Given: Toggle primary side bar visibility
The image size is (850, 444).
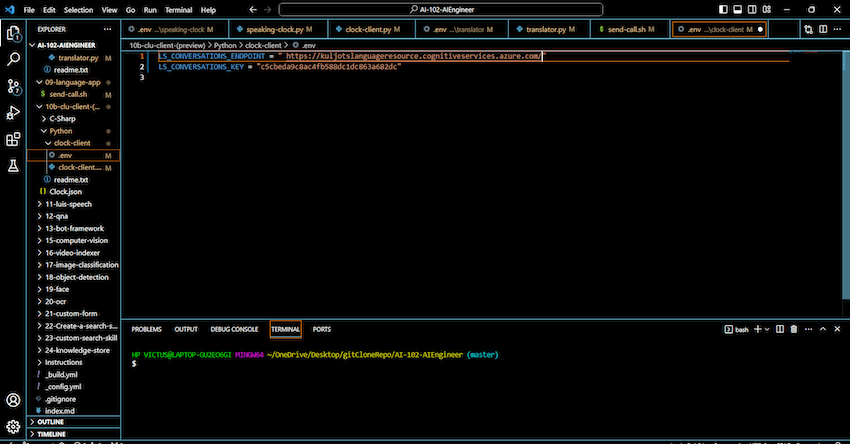Looking at the screenshot, I should [x=723, y=10].
